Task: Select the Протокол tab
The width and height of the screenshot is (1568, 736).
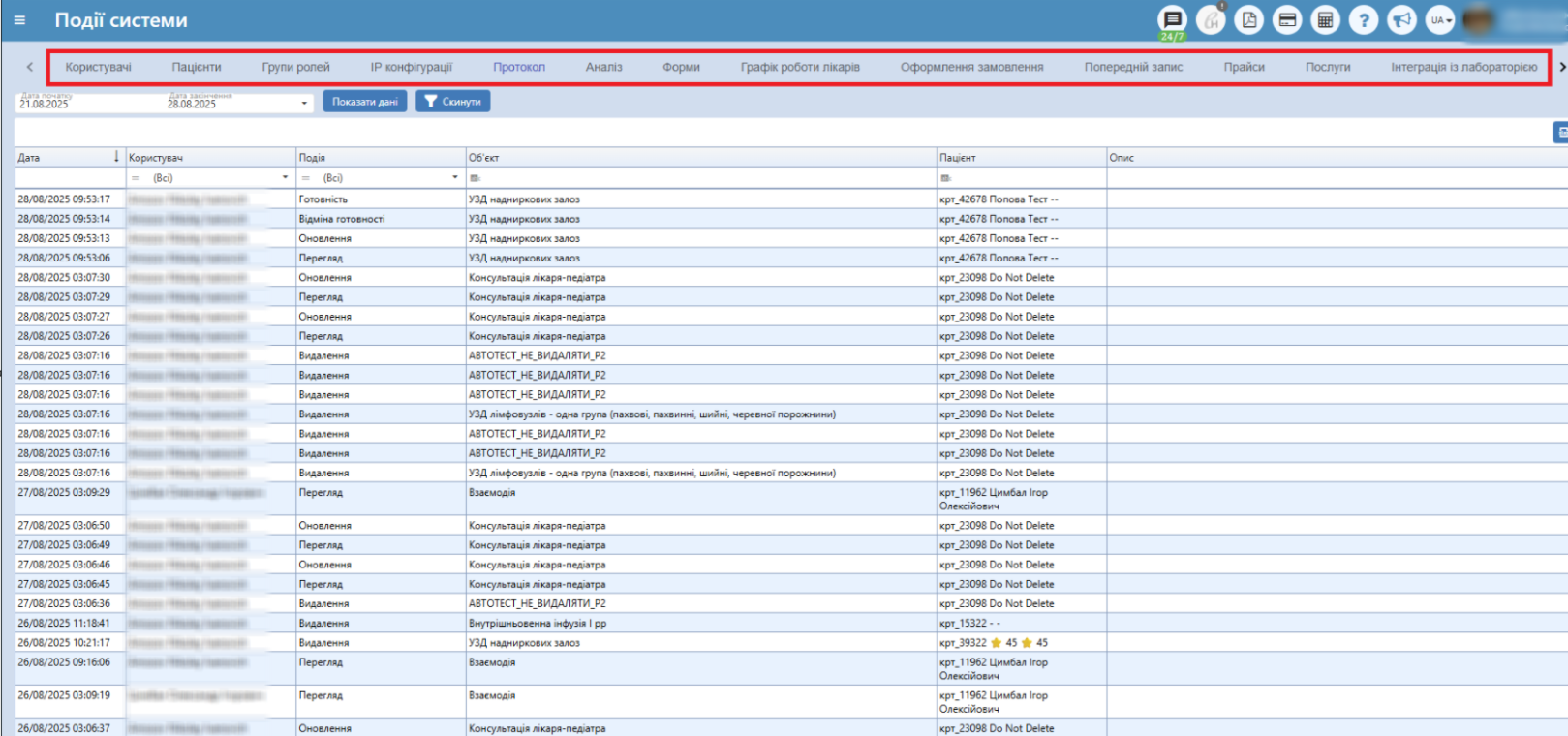Action: click(x=519, y=67)
